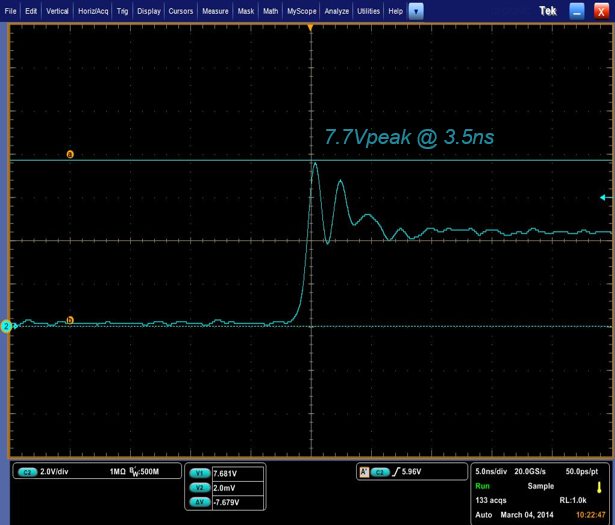Viewport: 615px width, 525px height.
Task: Click the Run acquisition status
Action: tap(483, 484)
